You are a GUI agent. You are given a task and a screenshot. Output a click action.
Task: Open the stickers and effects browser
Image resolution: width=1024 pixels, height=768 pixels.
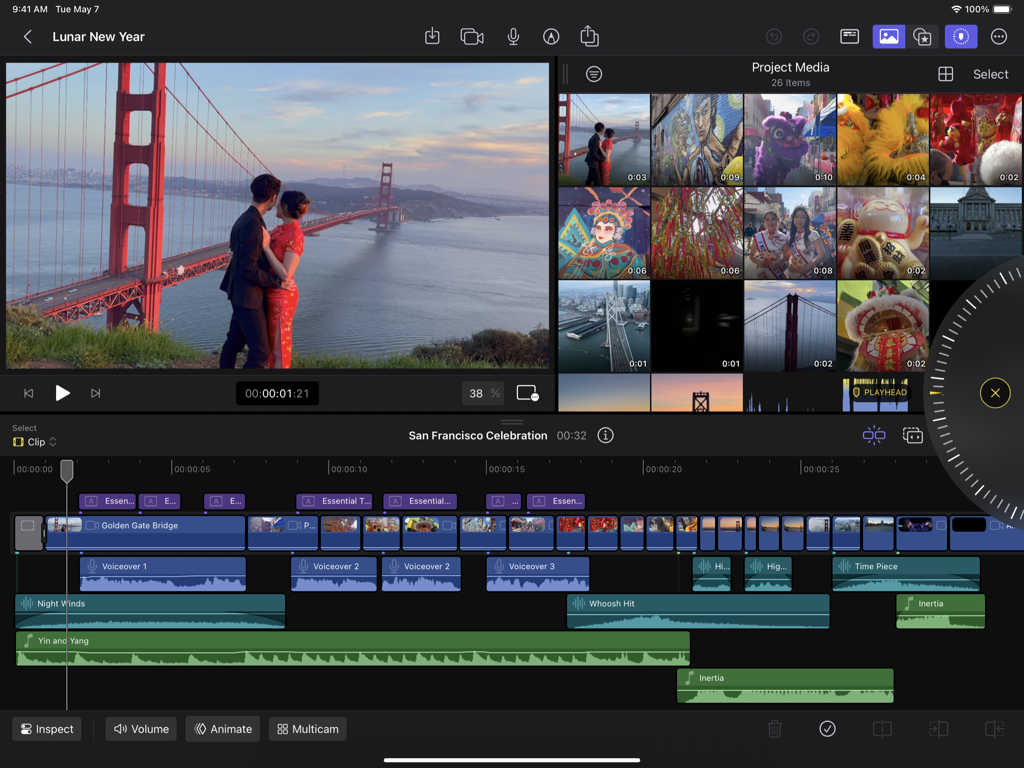pyautogui.click(x=922, y=36)
